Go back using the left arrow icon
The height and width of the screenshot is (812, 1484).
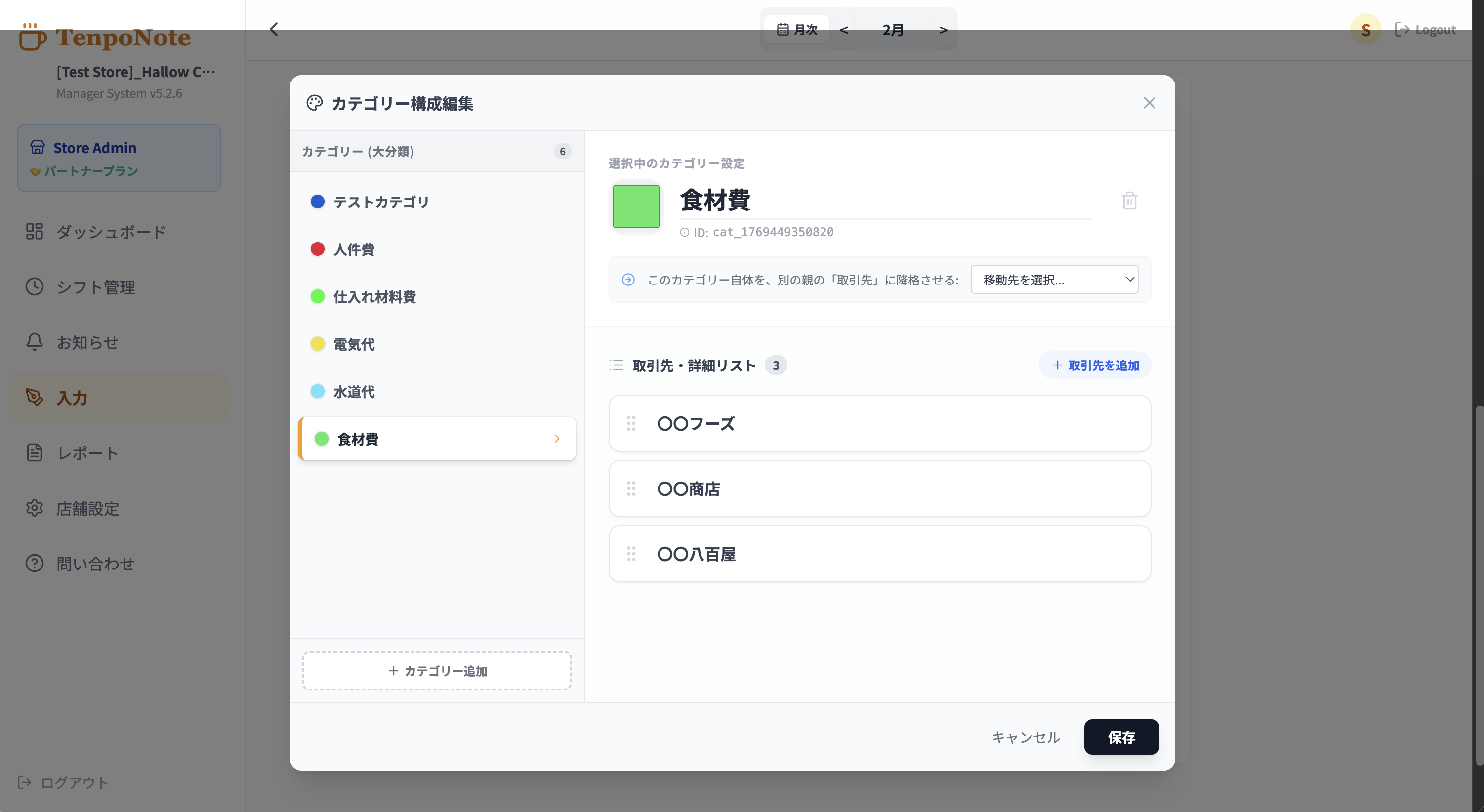click(274, 29)
